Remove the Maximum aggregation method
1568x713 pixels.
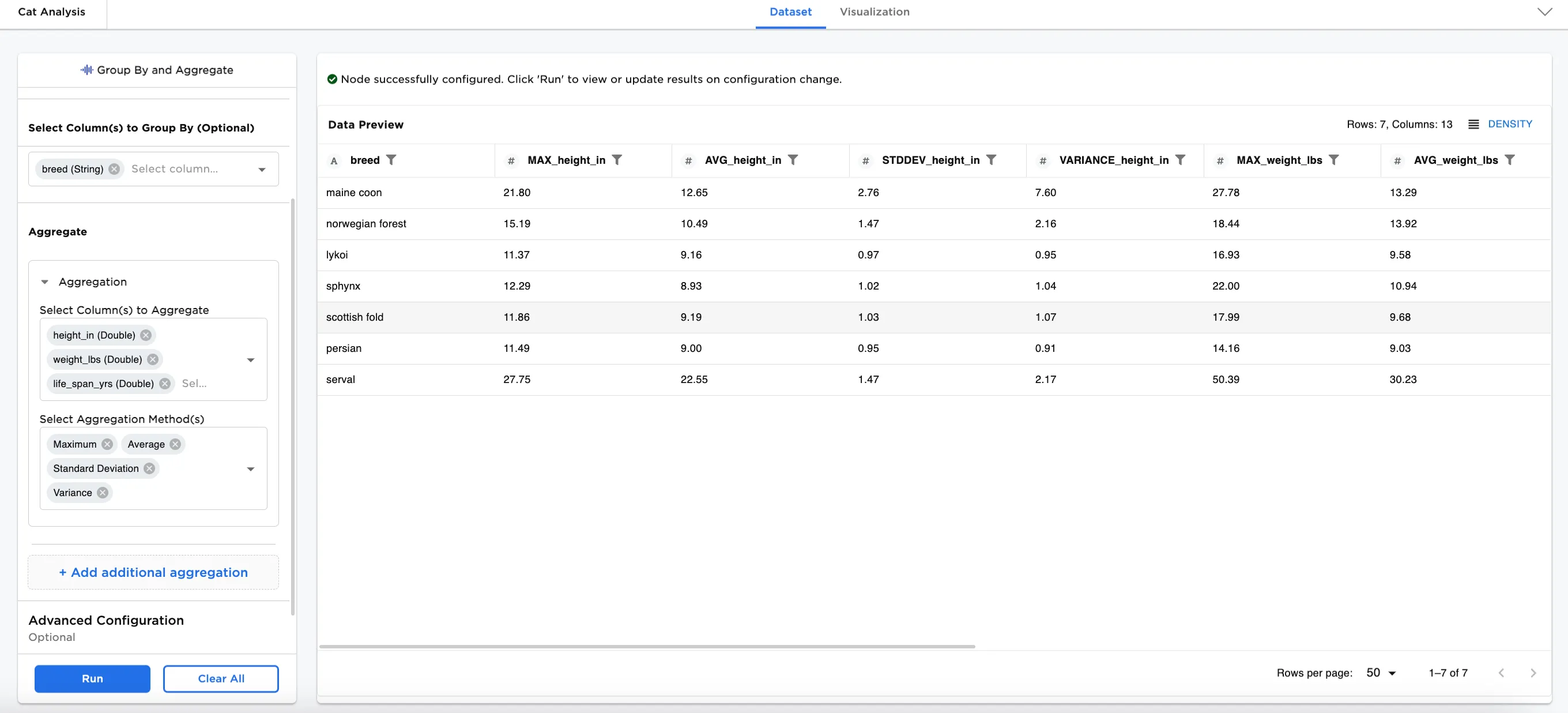[x=107, y=444]
